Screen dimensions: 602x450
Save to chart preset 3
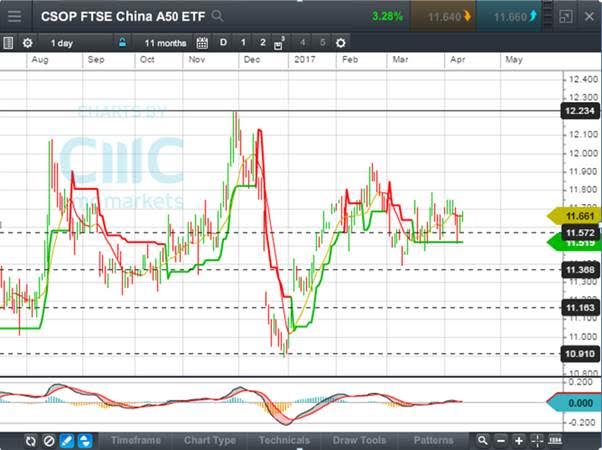tap(280, 43)
